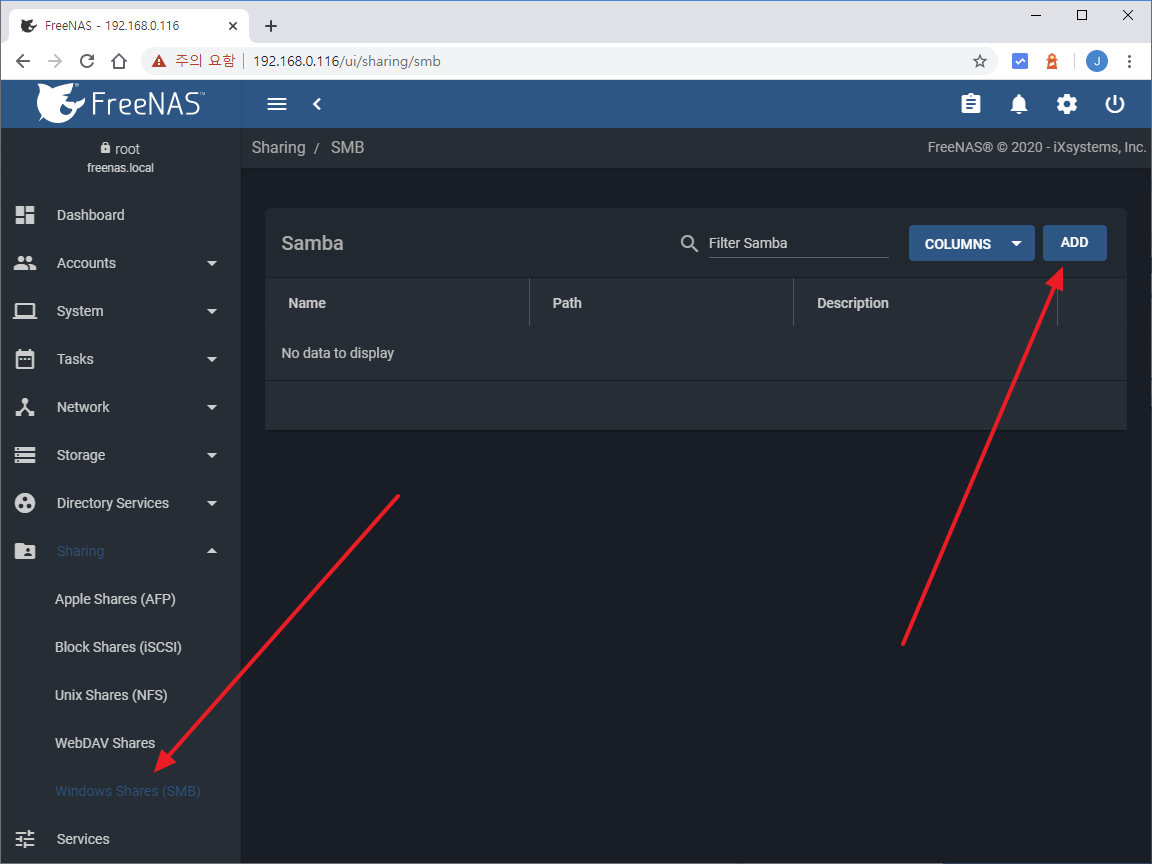Collapse the Sharing menu arrow

tap(212, 551)
